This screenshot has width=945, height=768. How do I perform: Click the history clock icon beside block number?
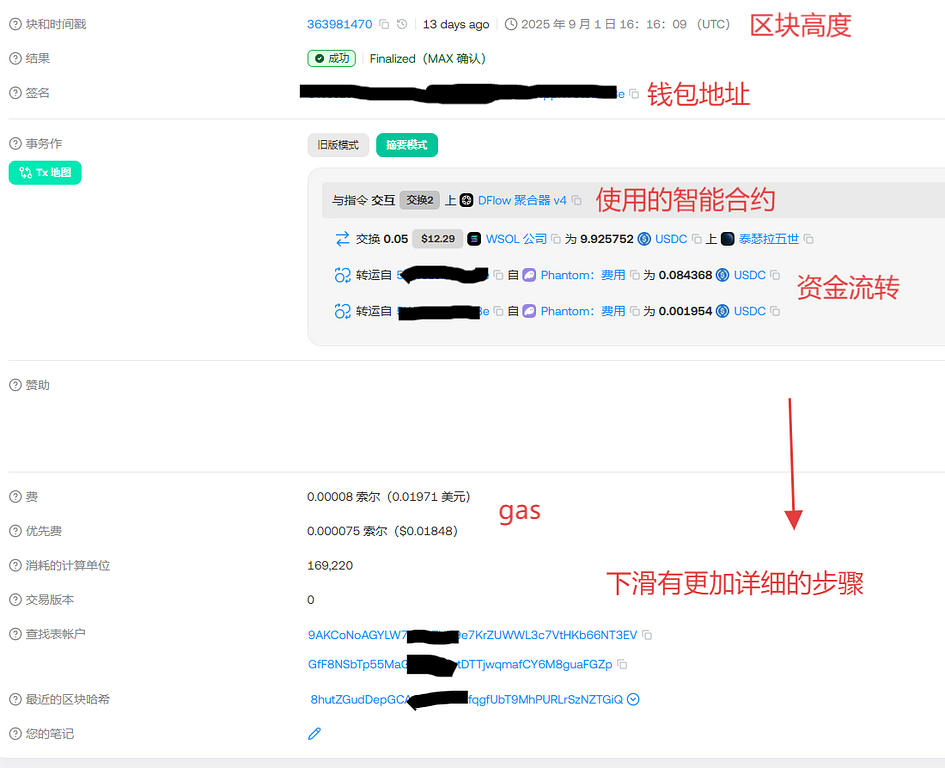(x=402, y=24)
